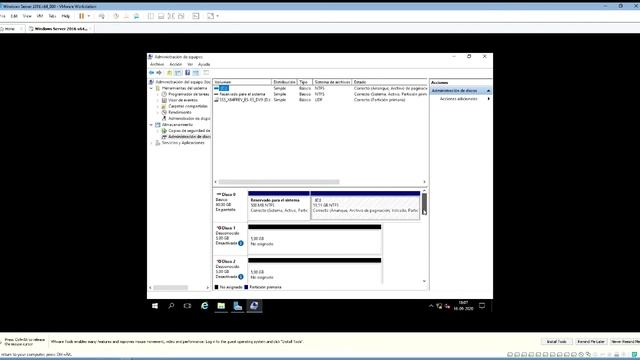
Task: Sort by the Estado column header
Action: (390, 82)
